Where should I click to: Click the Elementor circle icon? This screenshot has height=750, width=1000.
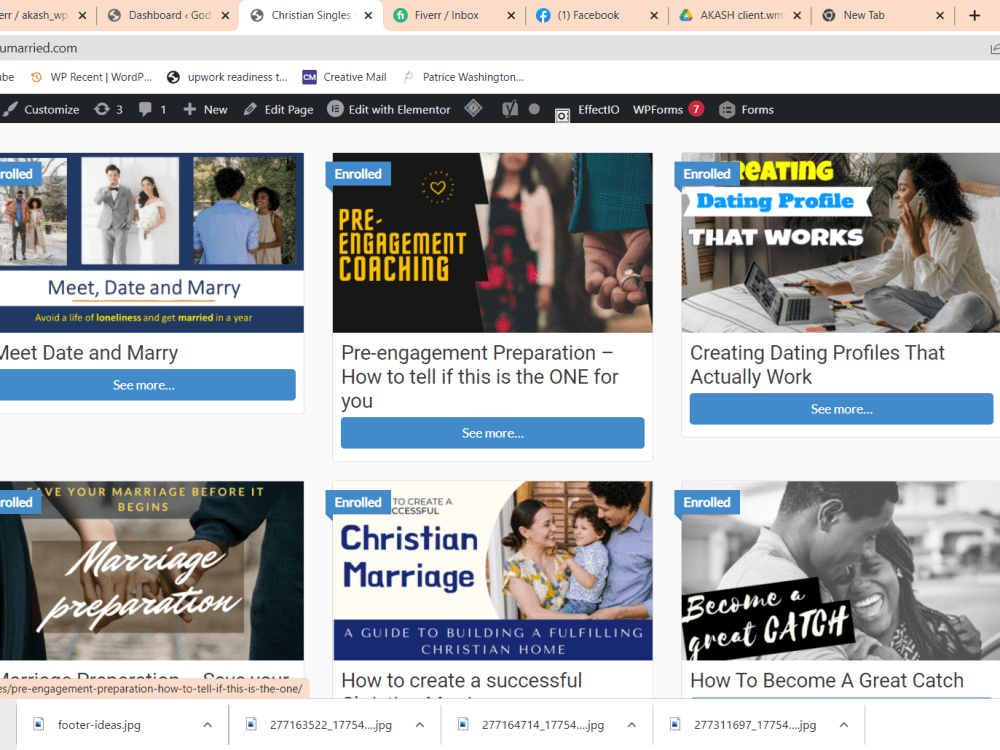point(335,109)
